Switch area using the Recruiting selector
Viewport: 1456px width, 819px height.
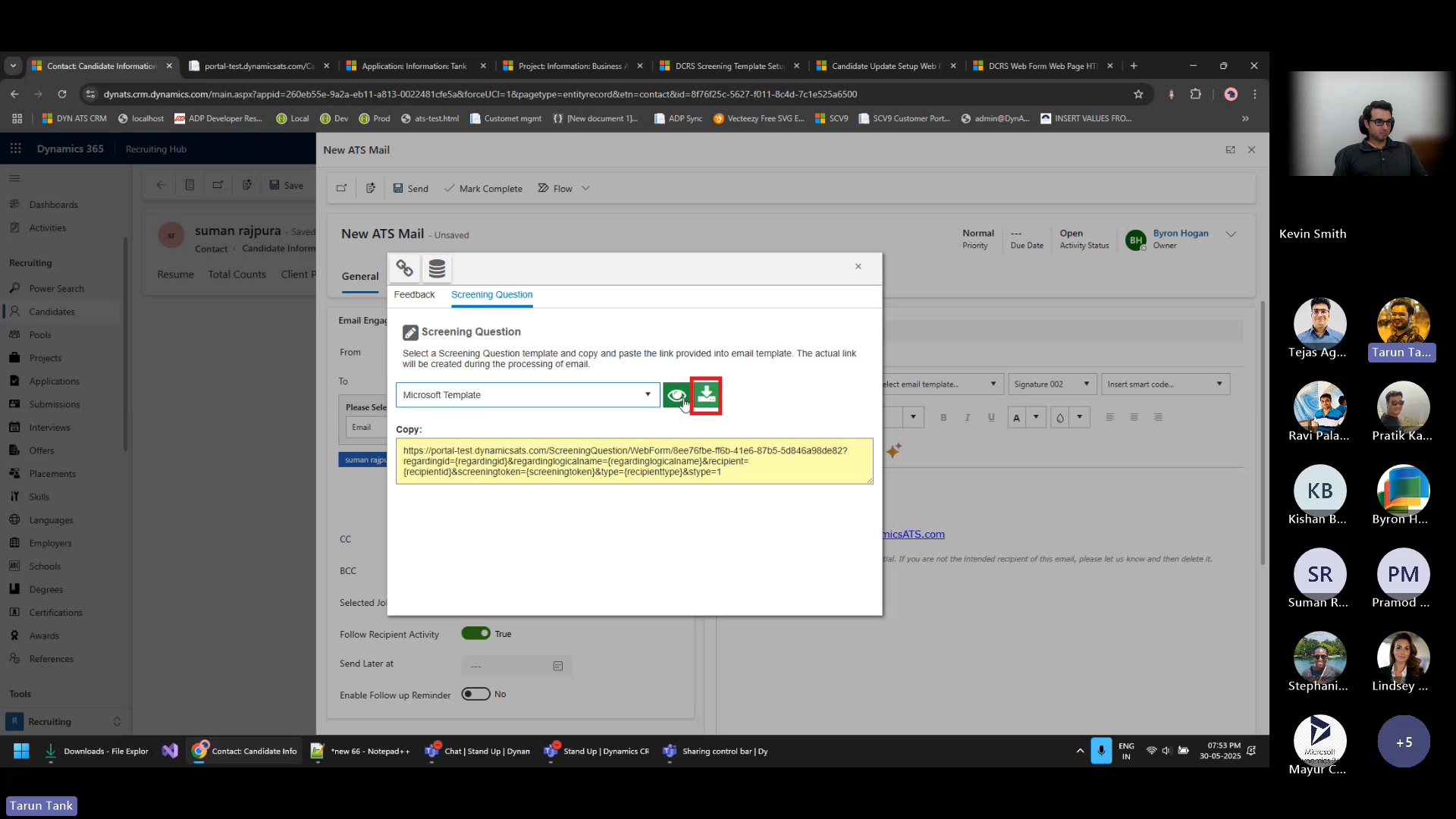[x=65, y=721]
